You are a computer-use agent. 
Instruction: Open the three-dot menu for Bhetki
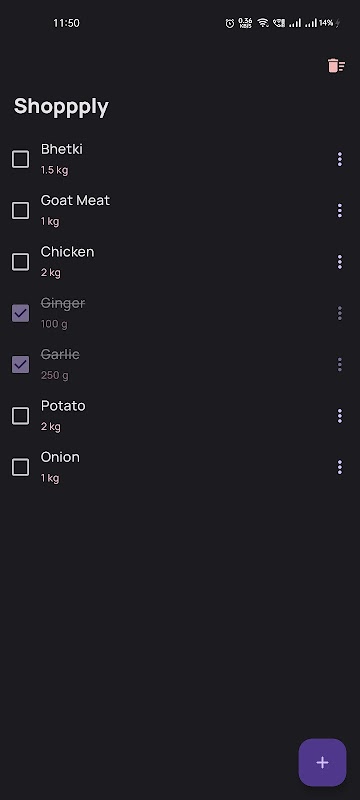pyautogui.click(x=340, y=159)
